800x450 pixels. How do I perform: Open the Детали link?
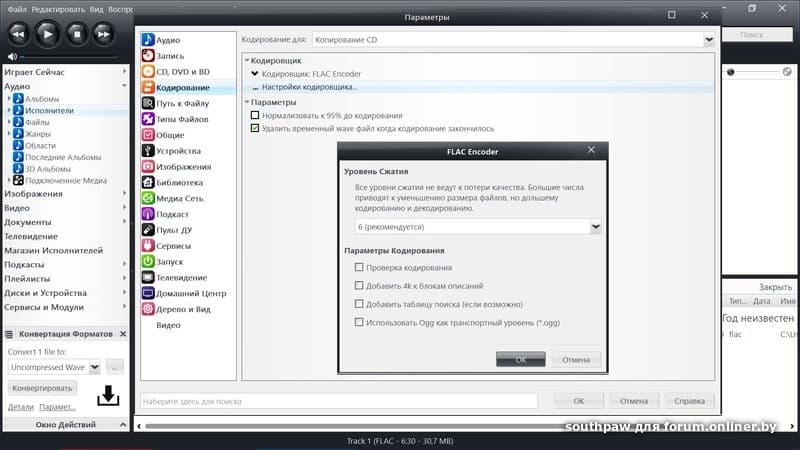20,407
